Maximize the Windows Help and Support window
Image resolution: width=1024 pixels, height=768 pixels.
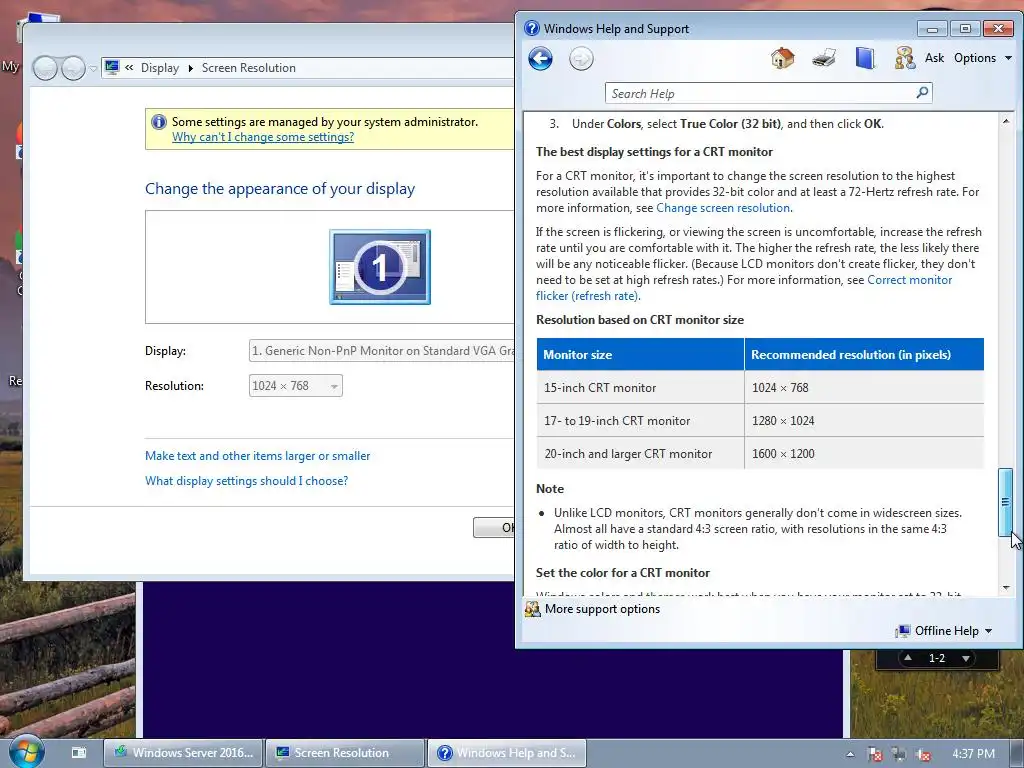pyautogui.click(x=965, y=29)
